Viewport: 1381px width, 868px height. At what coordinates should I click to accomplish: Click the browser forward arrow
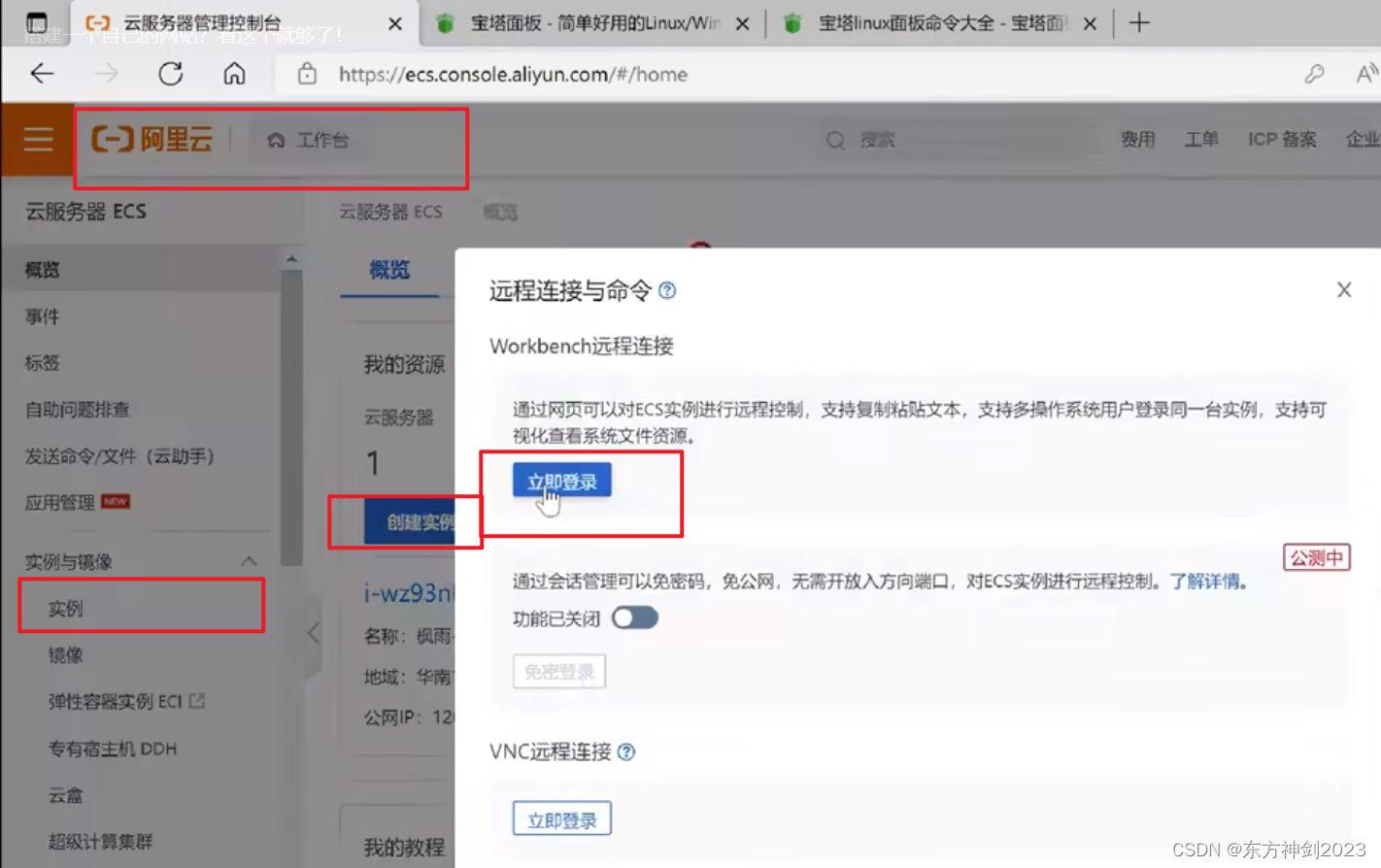[x=106, y=74]
